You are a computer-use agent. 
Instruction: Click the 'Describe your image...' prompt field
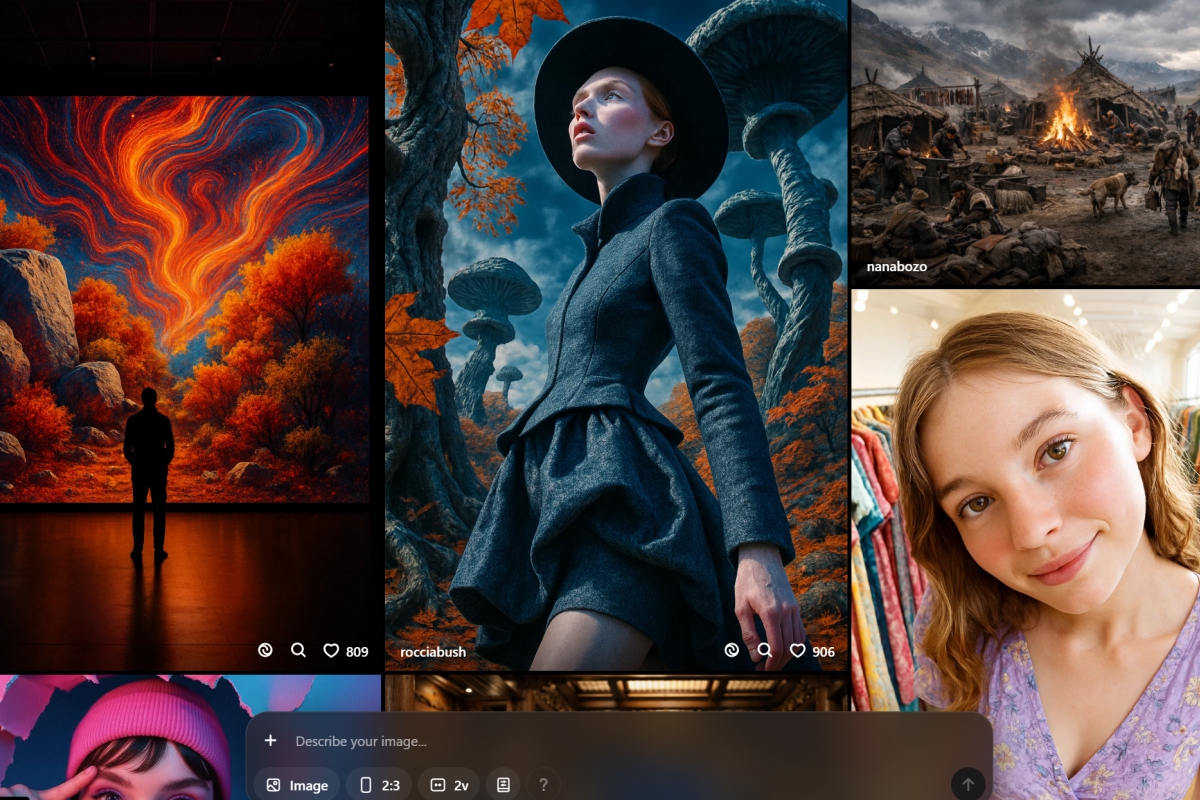pyautogui.click(x=600, y=741)
